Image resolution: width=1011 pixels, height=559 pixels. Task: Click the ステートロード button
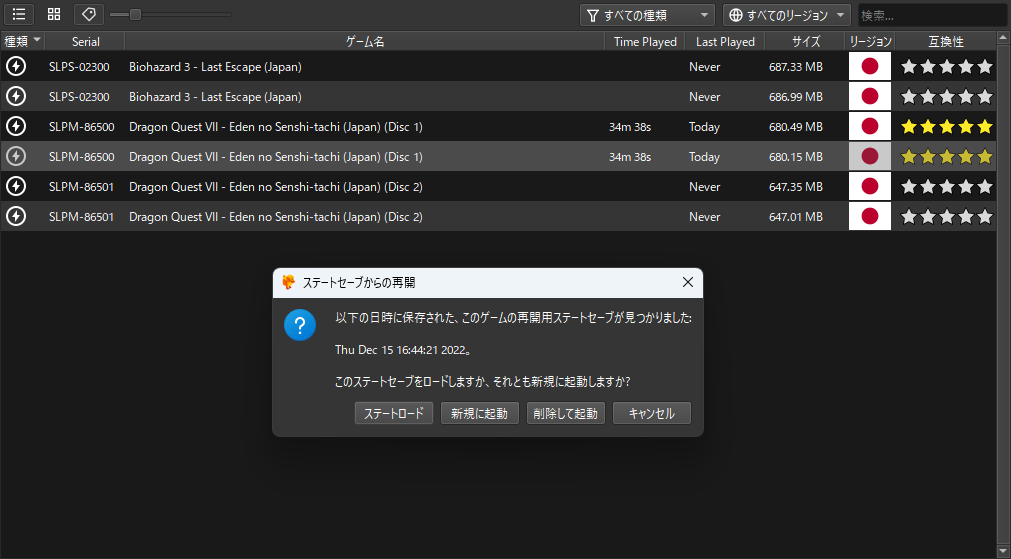tap(393, 413)
